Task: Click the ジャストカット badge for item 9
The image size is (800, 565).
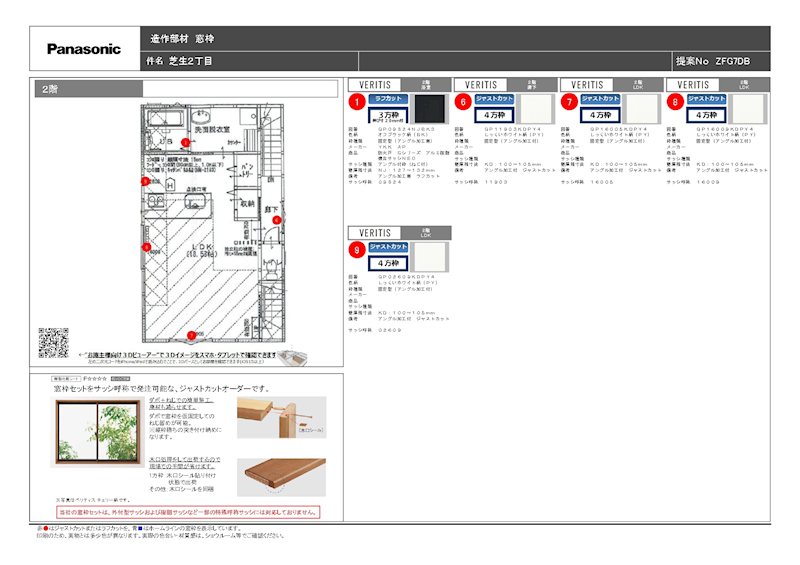Action: (388, 247)
